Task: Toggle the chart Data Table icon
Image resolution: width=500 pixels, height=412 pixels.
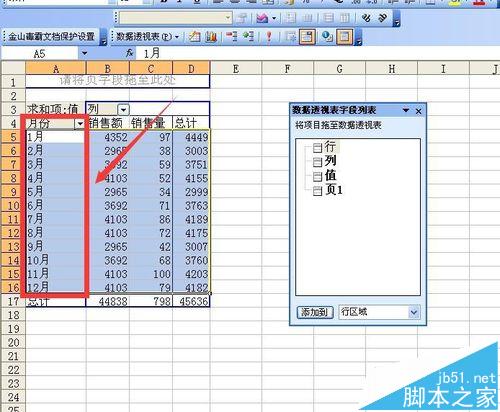Action: (x=307, y=18)
